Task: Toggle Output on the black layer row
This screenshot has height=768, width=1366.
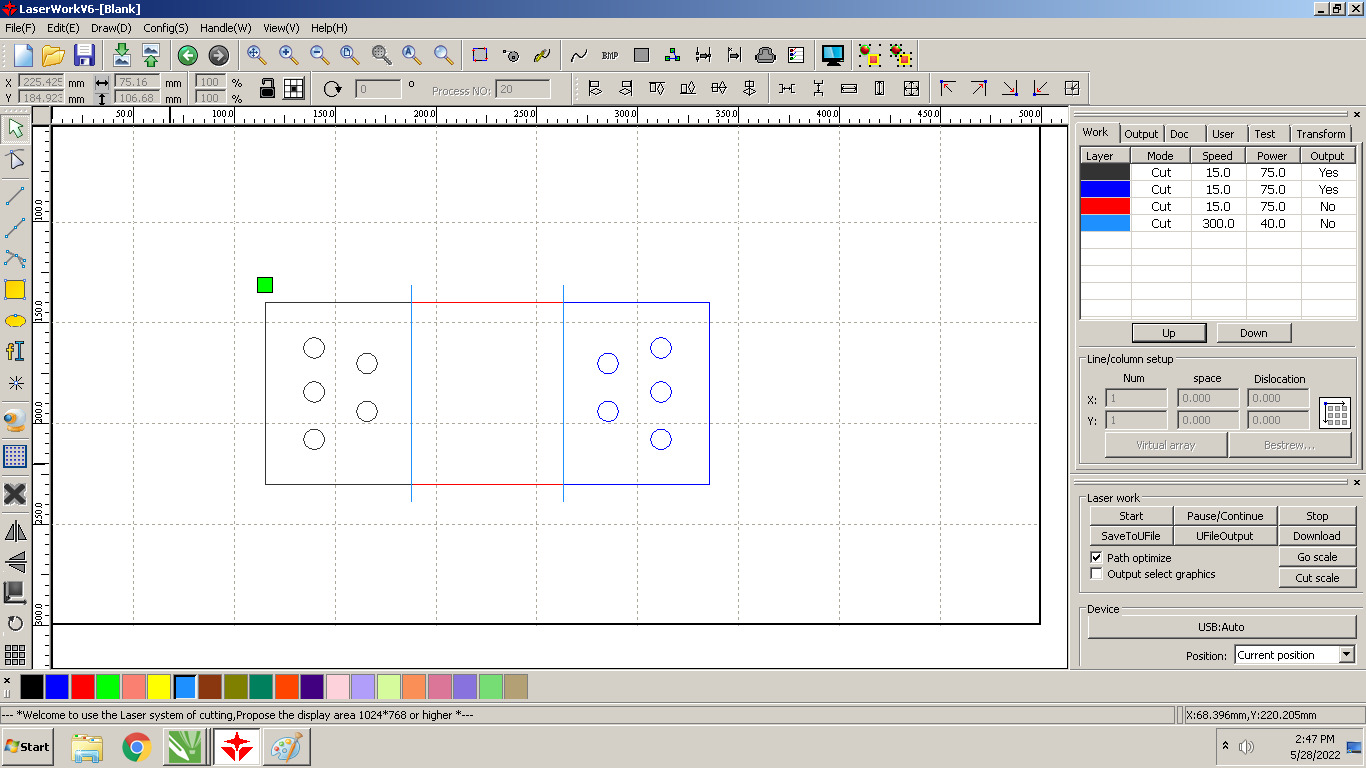Action: (1328, 172)
